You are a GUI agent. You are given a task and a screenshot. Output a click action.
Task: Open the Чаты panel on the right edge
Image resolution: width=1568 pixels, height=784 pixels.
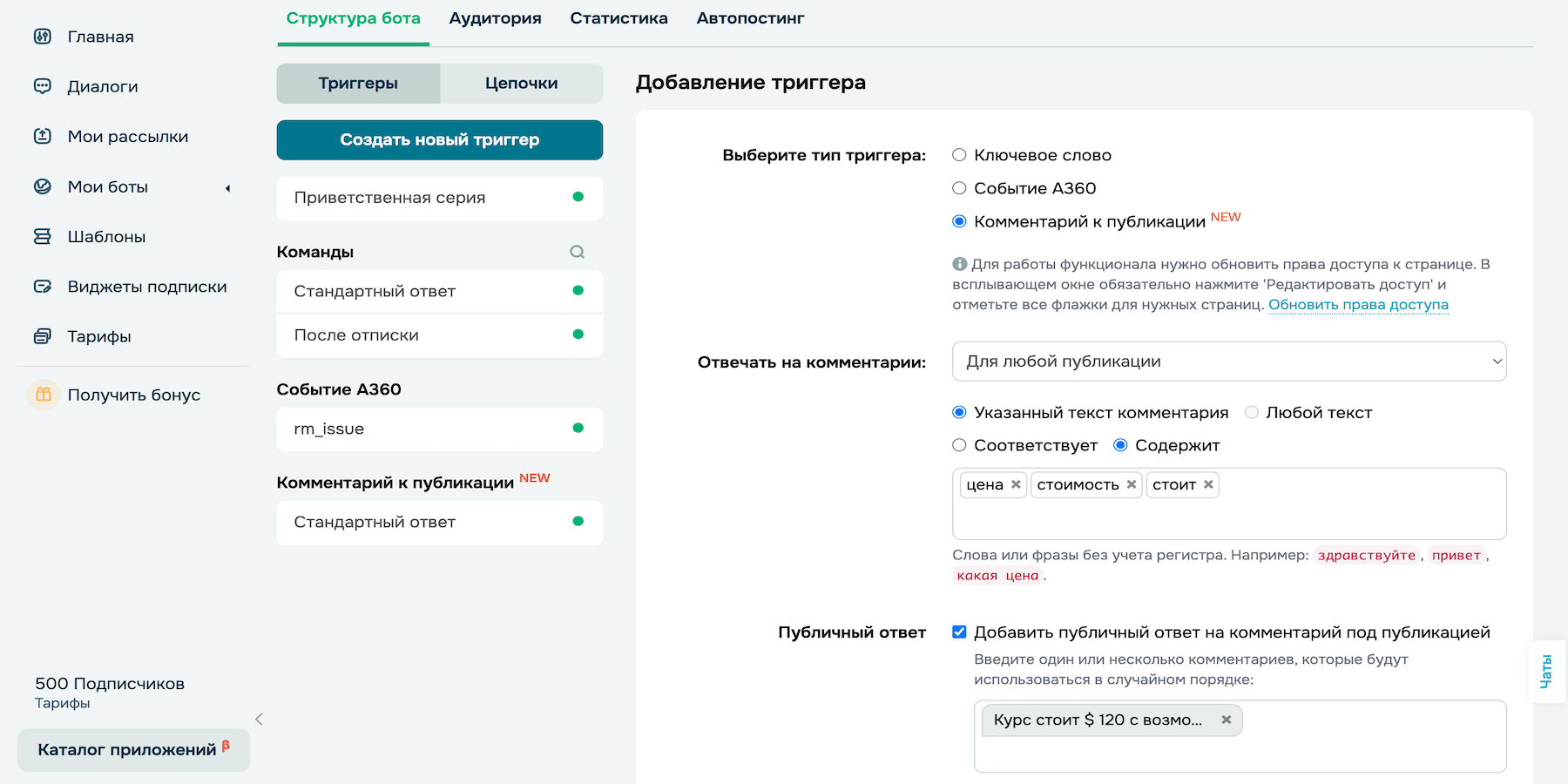1547,670
